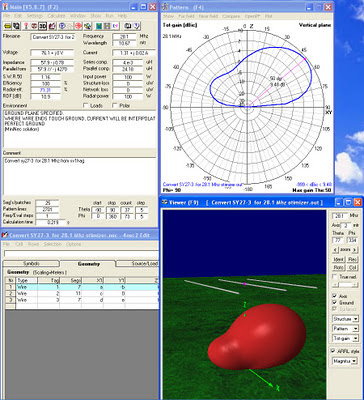This screenshot has width=364, height=400.
Task: Open the Far field menu in Pattern window
Action: (x=186, y=16)
